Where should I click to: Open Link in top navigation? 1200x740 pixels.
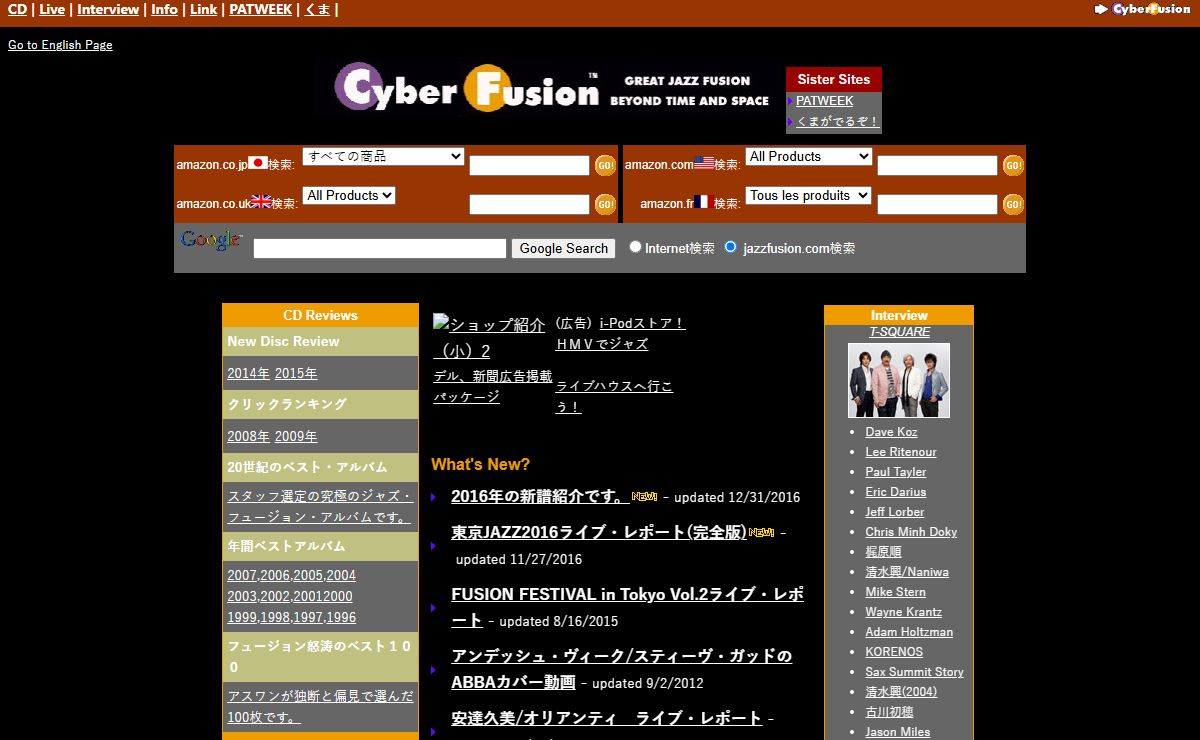point(203,9)
